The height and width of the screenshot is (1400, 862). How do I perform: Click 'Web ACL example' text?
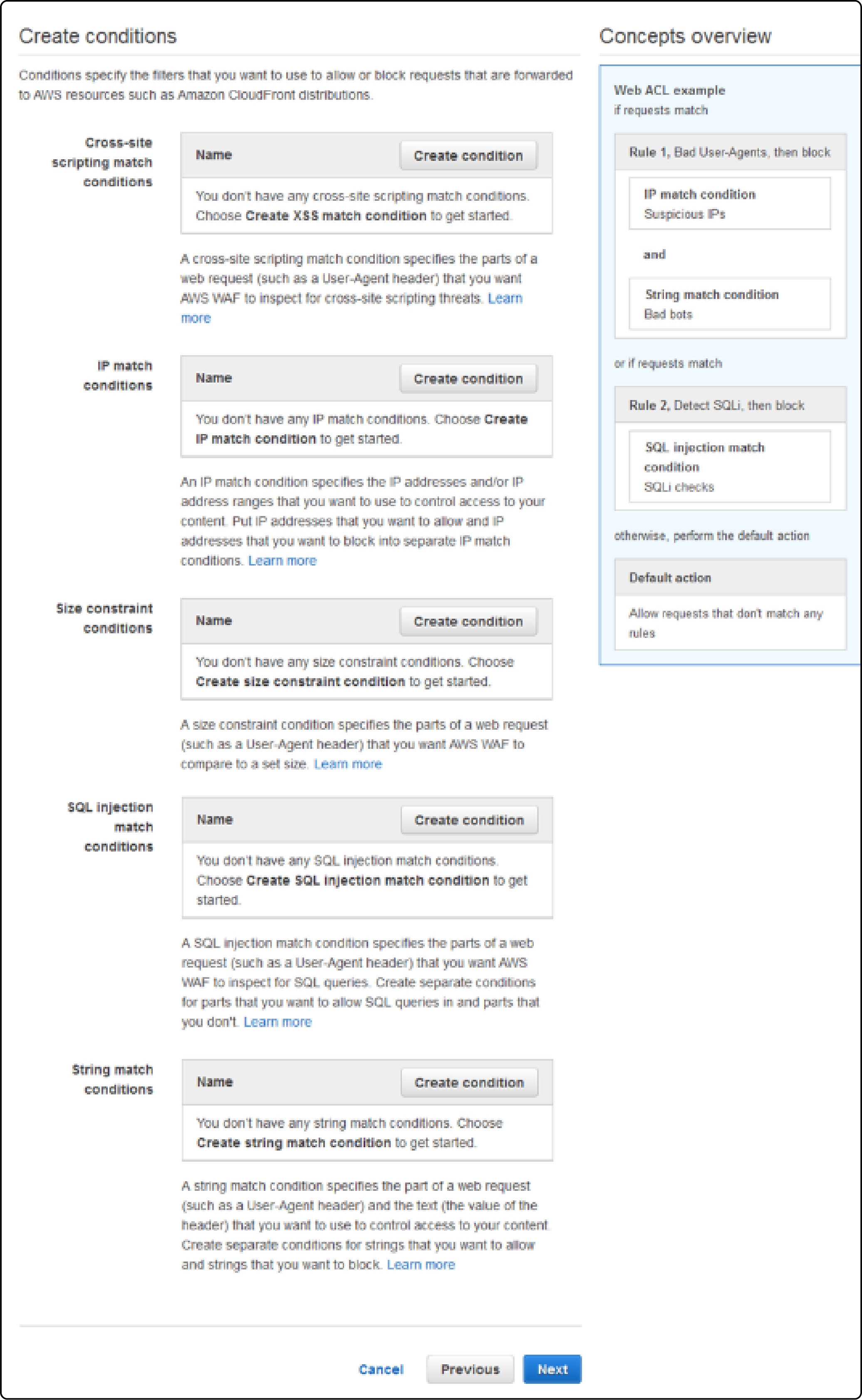(669, 91)
